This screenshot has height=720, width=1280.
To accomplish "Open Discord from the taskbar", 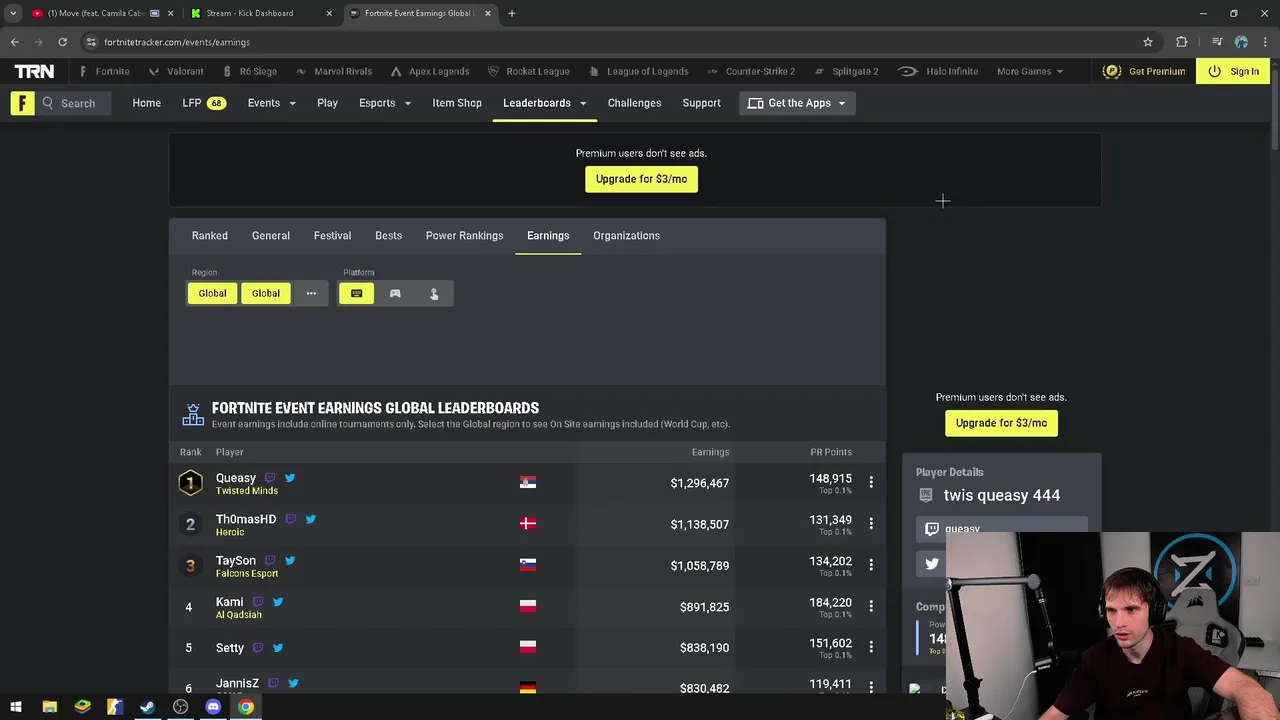I will point(213,707).
